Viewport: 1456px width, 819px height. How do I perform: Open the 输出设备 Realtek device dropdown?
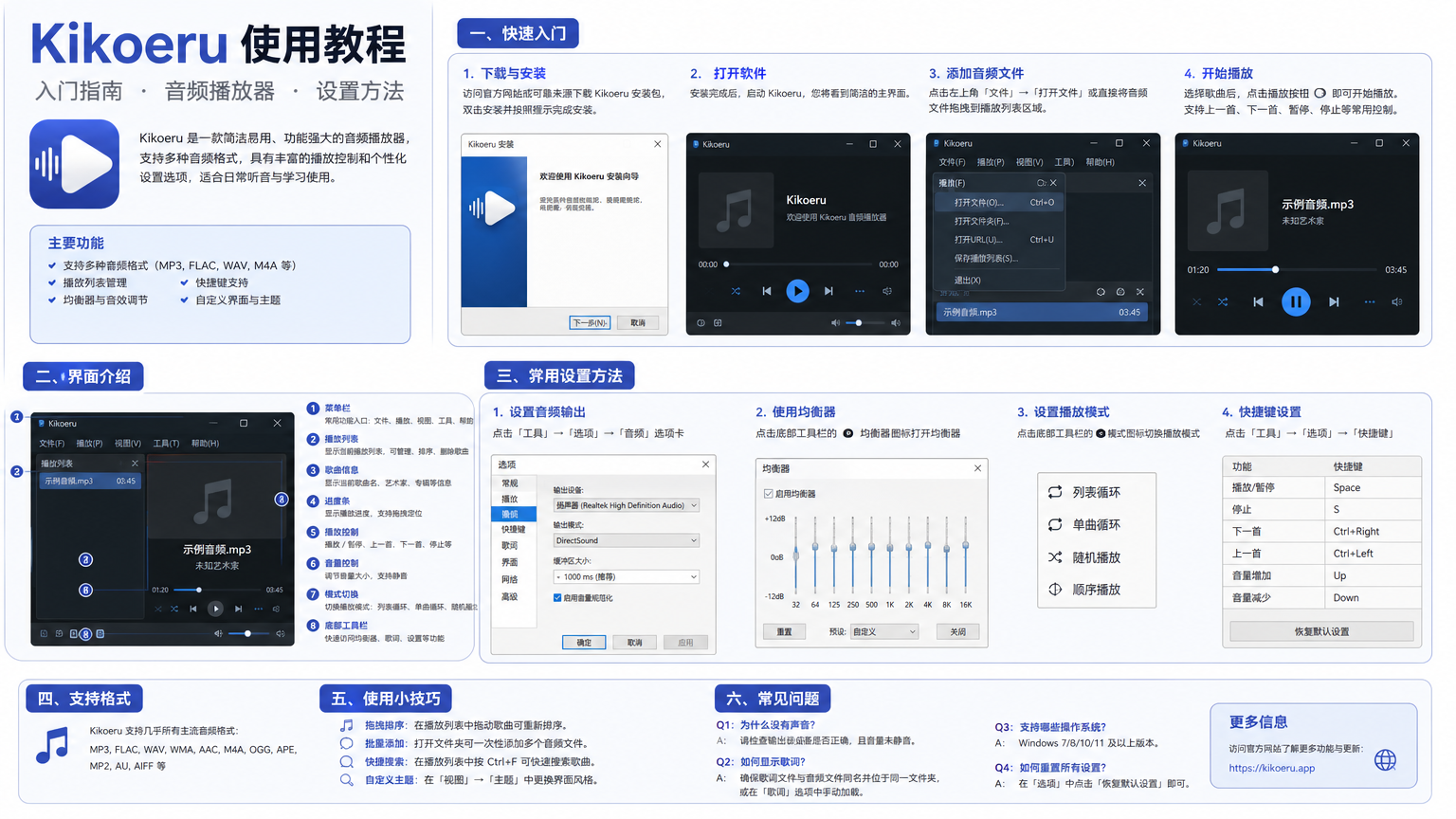pyautogui.click(x=627, y=505)
